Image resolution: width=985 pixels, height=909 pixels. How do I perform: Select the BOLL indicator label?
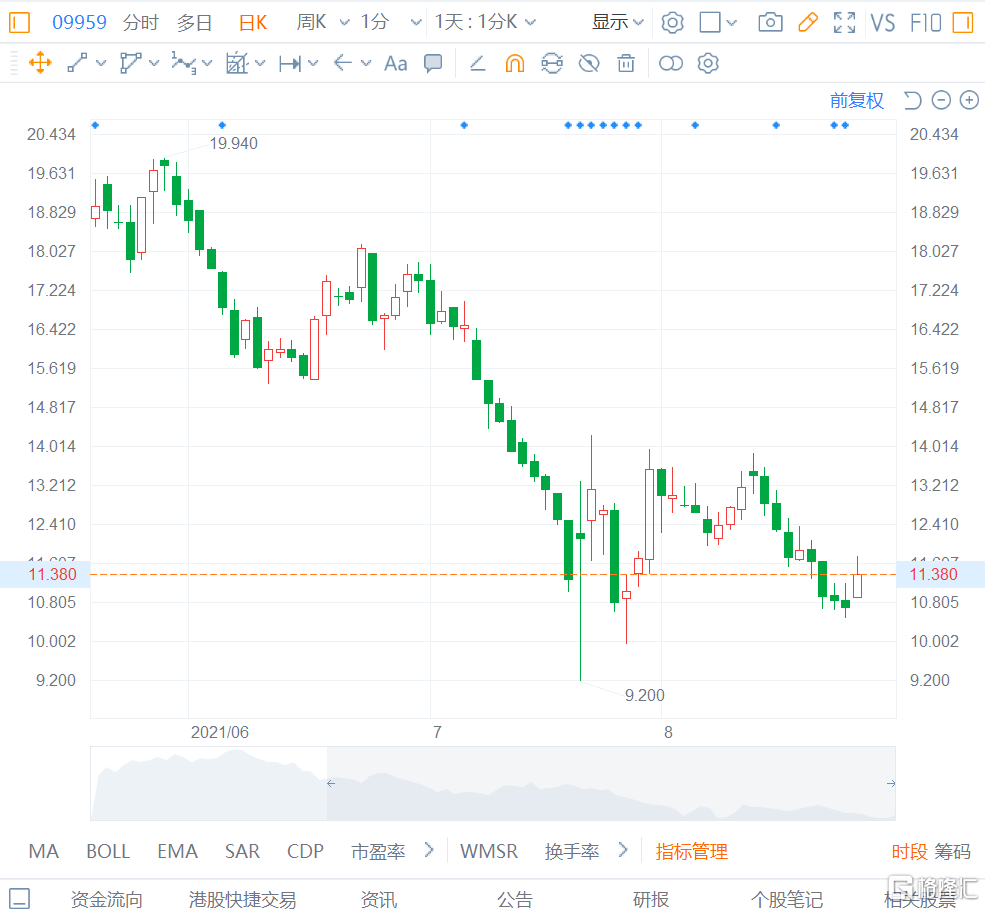pyautogui.click(x=107, y=851)
